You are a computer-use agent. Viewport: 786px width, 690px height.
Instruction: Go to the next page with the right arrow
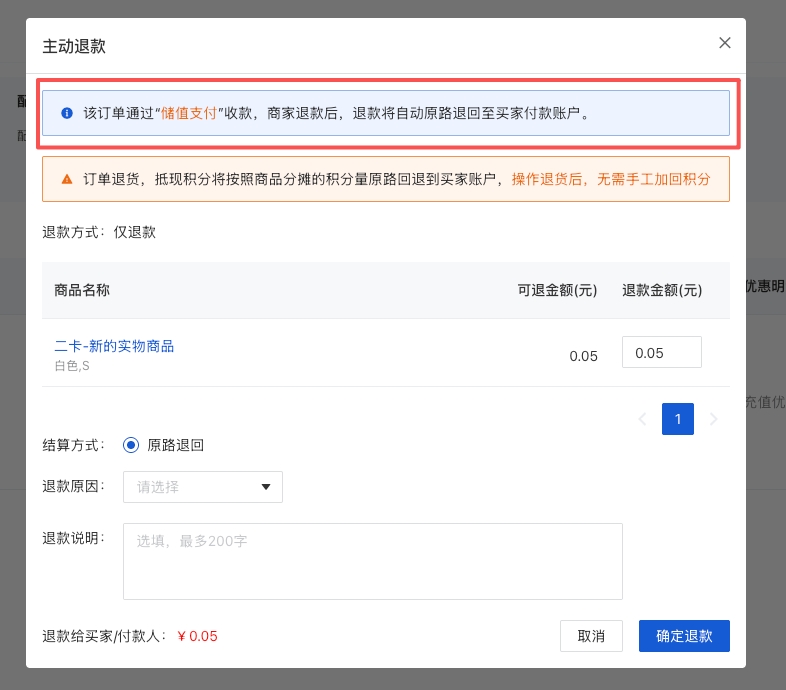[x=713, y=419]
